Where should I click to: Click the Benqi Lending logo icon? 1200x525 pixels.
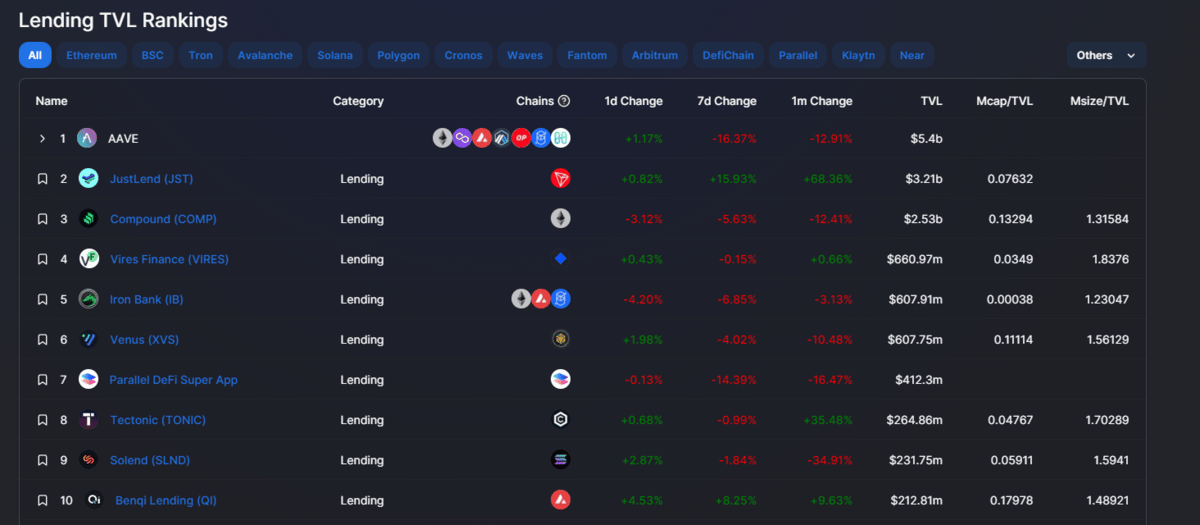94,500
